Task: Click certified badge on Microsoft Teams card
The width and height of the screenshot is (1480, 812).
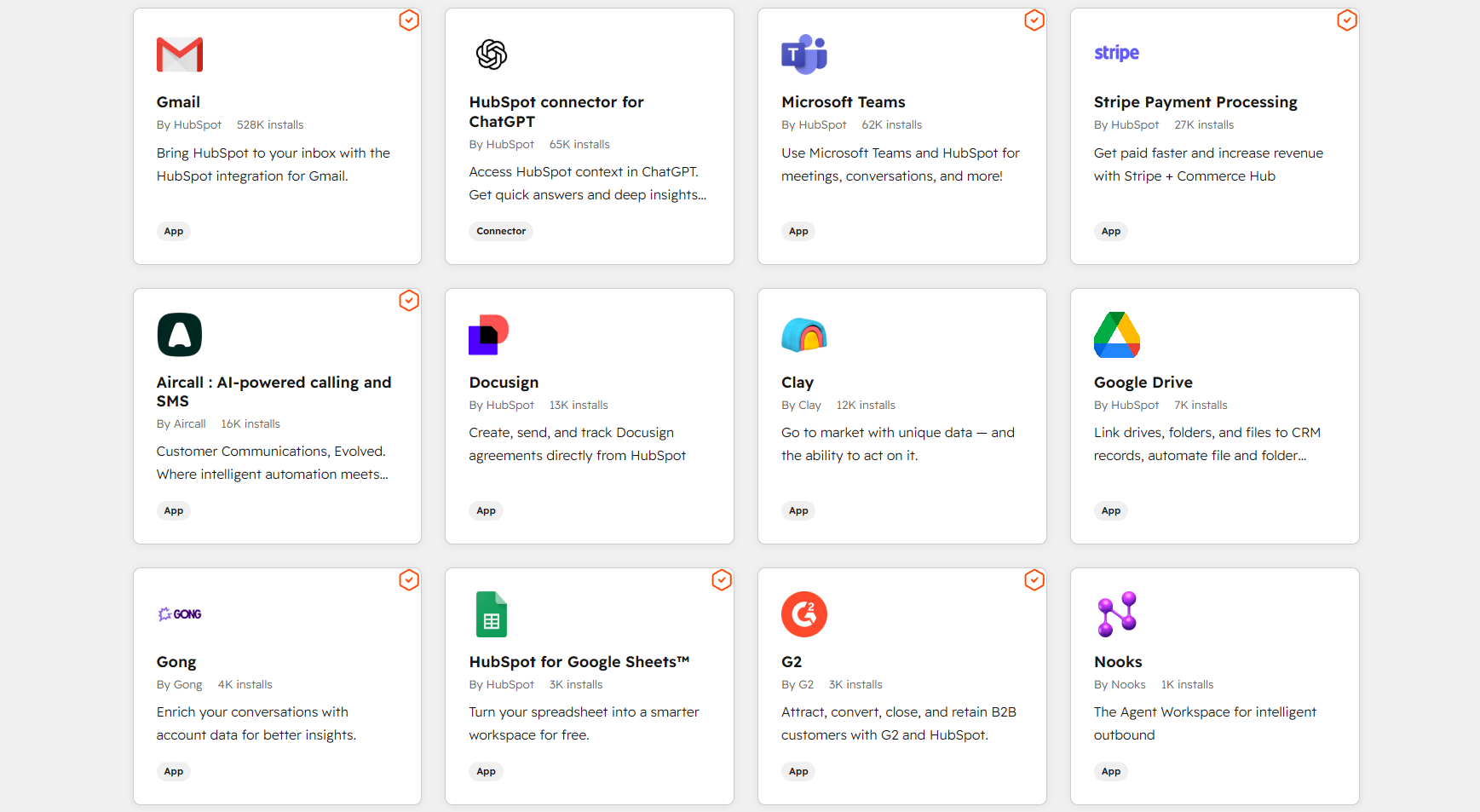Action: [x=1034, y=20]
